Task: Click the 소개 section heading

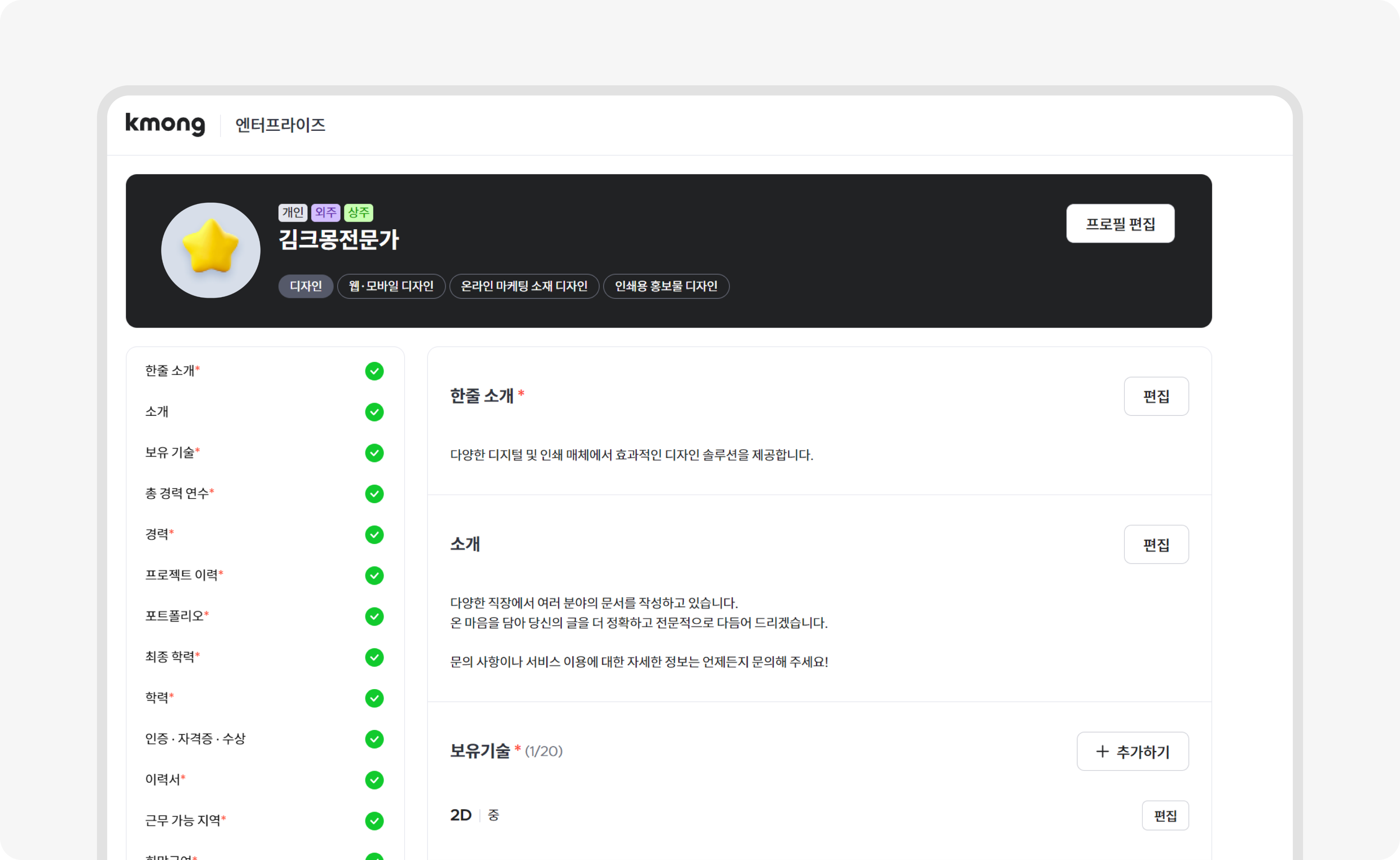Action: point(465,544)
